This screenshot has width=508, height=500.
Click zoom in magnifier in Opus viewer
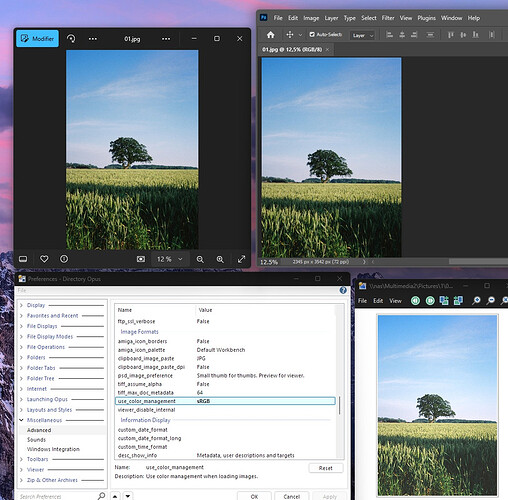point(476,300)
